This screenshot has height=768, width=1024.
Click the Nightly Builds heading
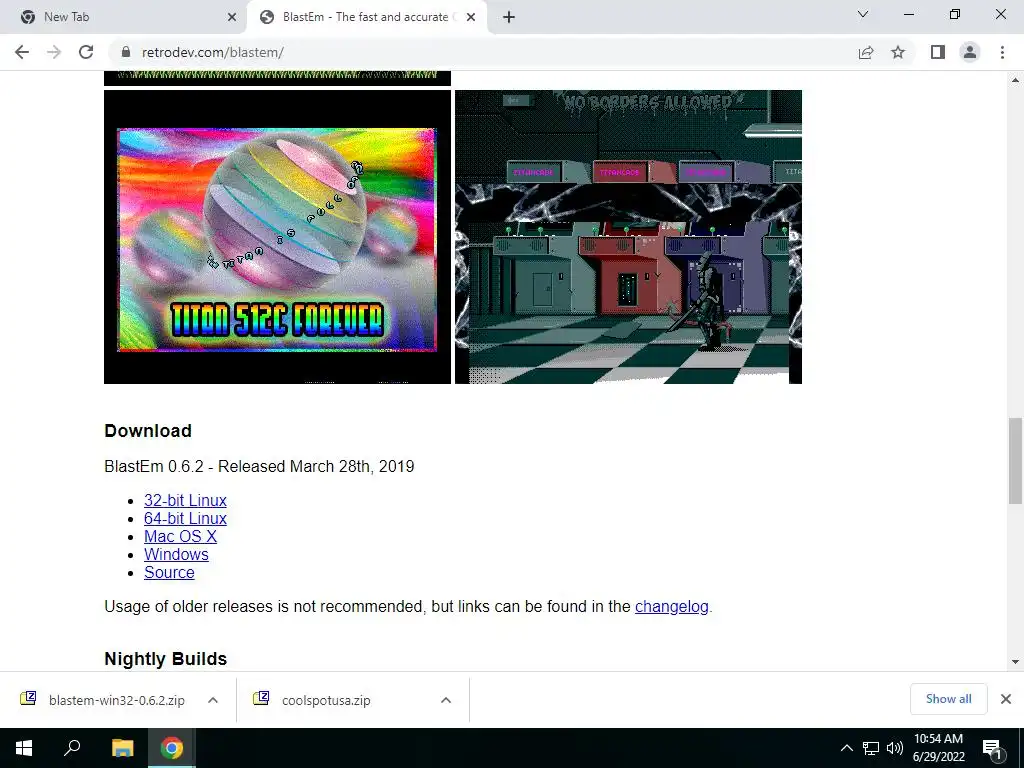[166, 659]
